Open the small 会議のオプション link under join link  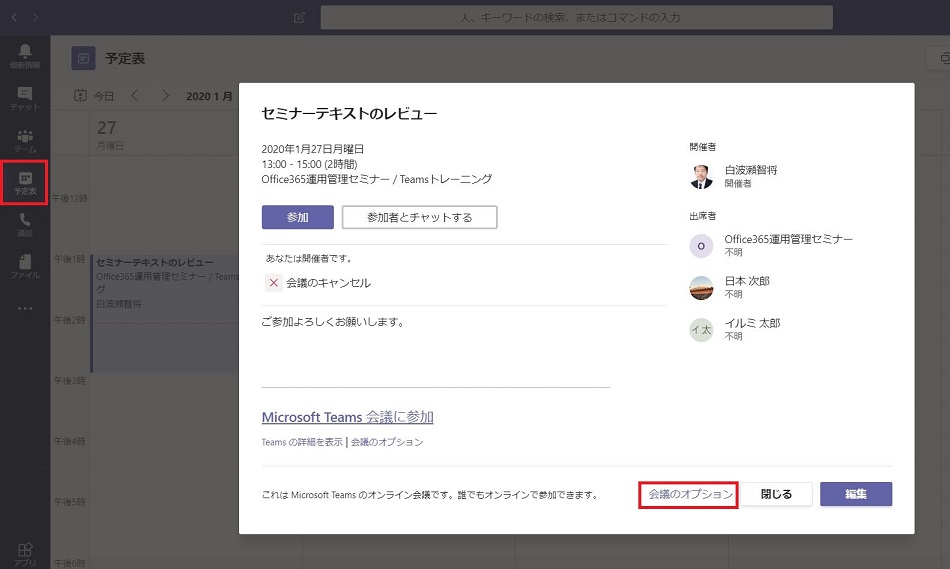tap(387, 442)
